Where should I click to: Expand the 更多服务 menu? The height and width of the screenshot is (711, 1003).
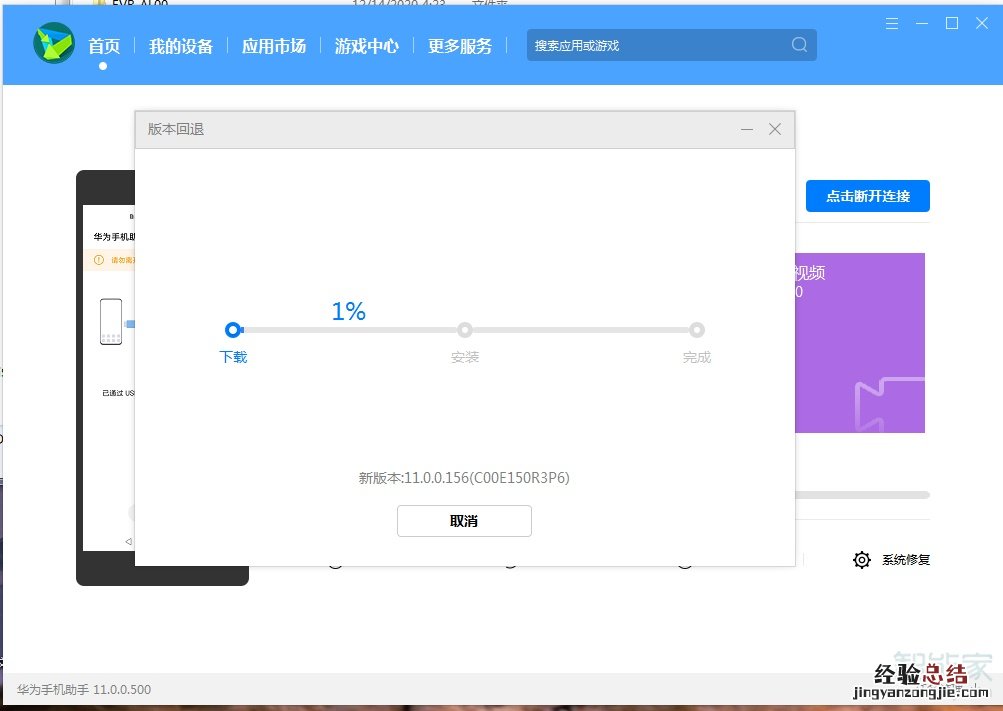tap(460, 46)
